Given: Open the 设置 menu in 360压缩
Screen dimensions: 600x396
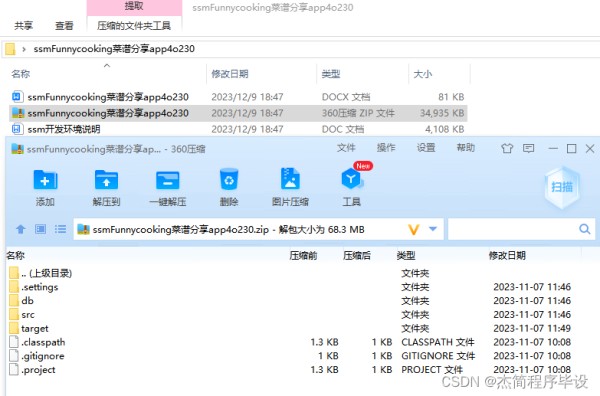Looking at the screenshot, I should 426,148.
